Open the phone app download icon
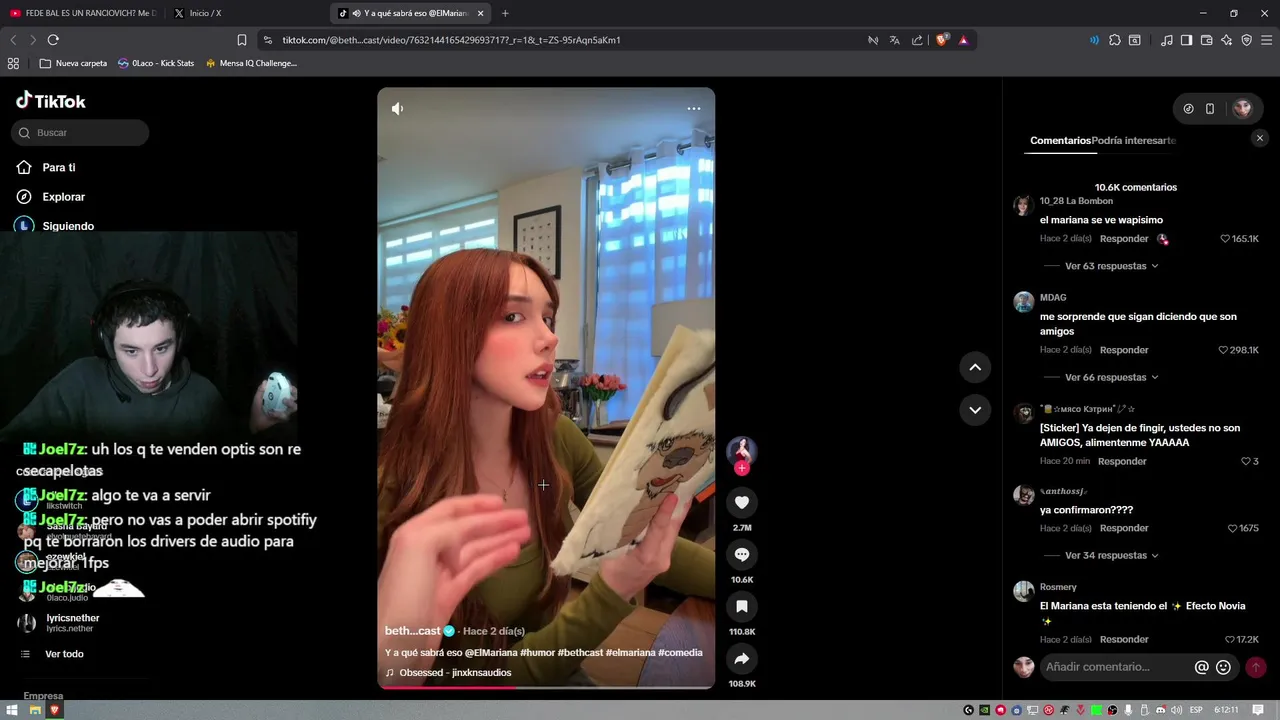 tap(1210, 109)
